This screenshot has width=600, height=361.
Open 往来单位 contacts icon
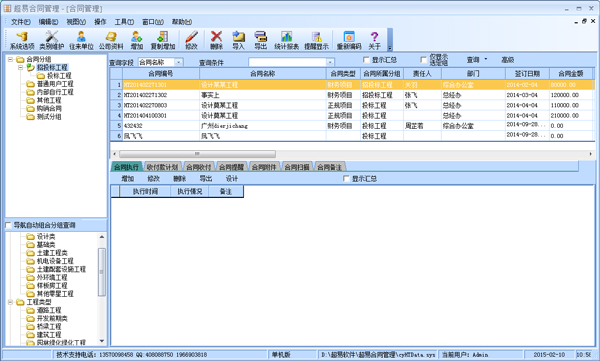pos(81,40)
